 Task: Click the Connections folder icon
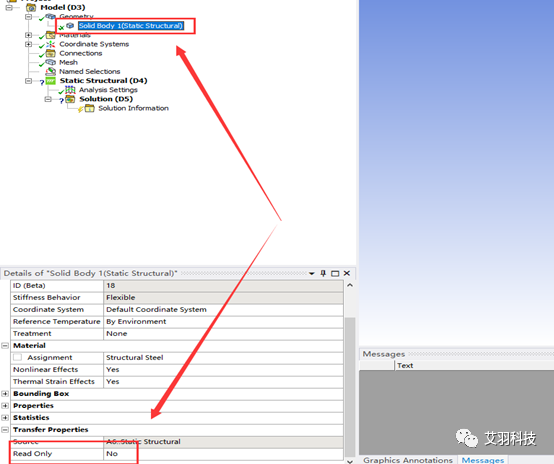pos(51,53)
